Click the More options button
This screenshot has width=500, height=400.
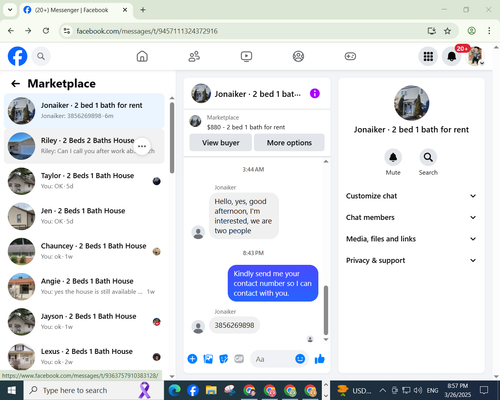coord(289,143)
